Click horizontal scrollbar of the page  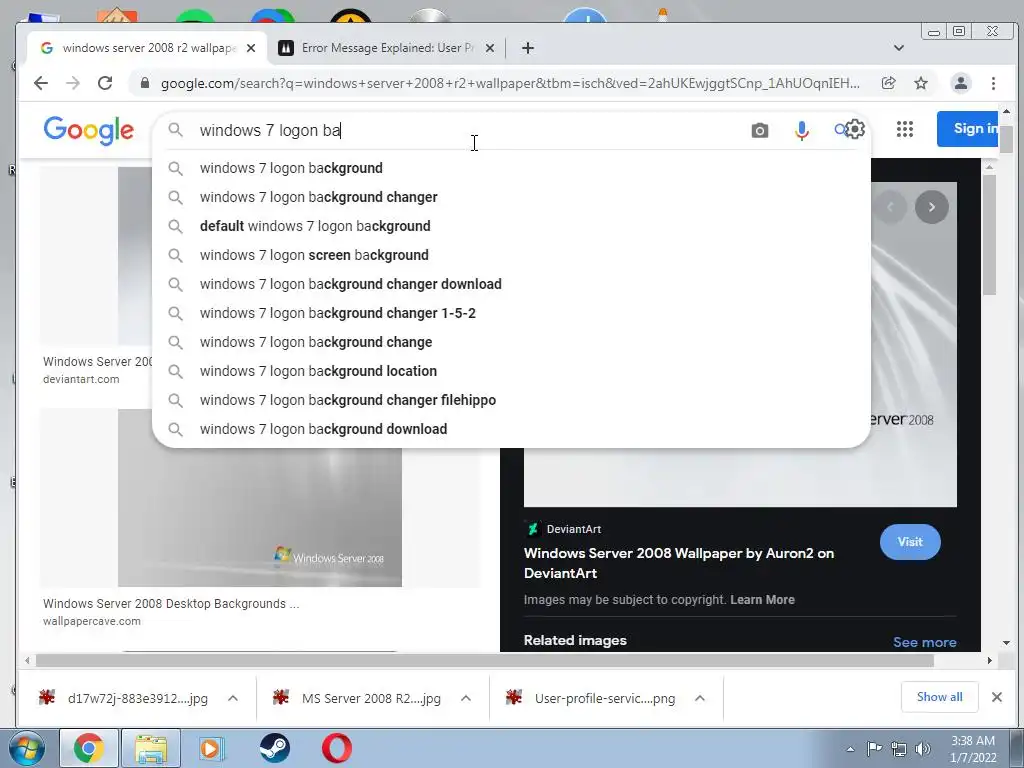[485, 660]
